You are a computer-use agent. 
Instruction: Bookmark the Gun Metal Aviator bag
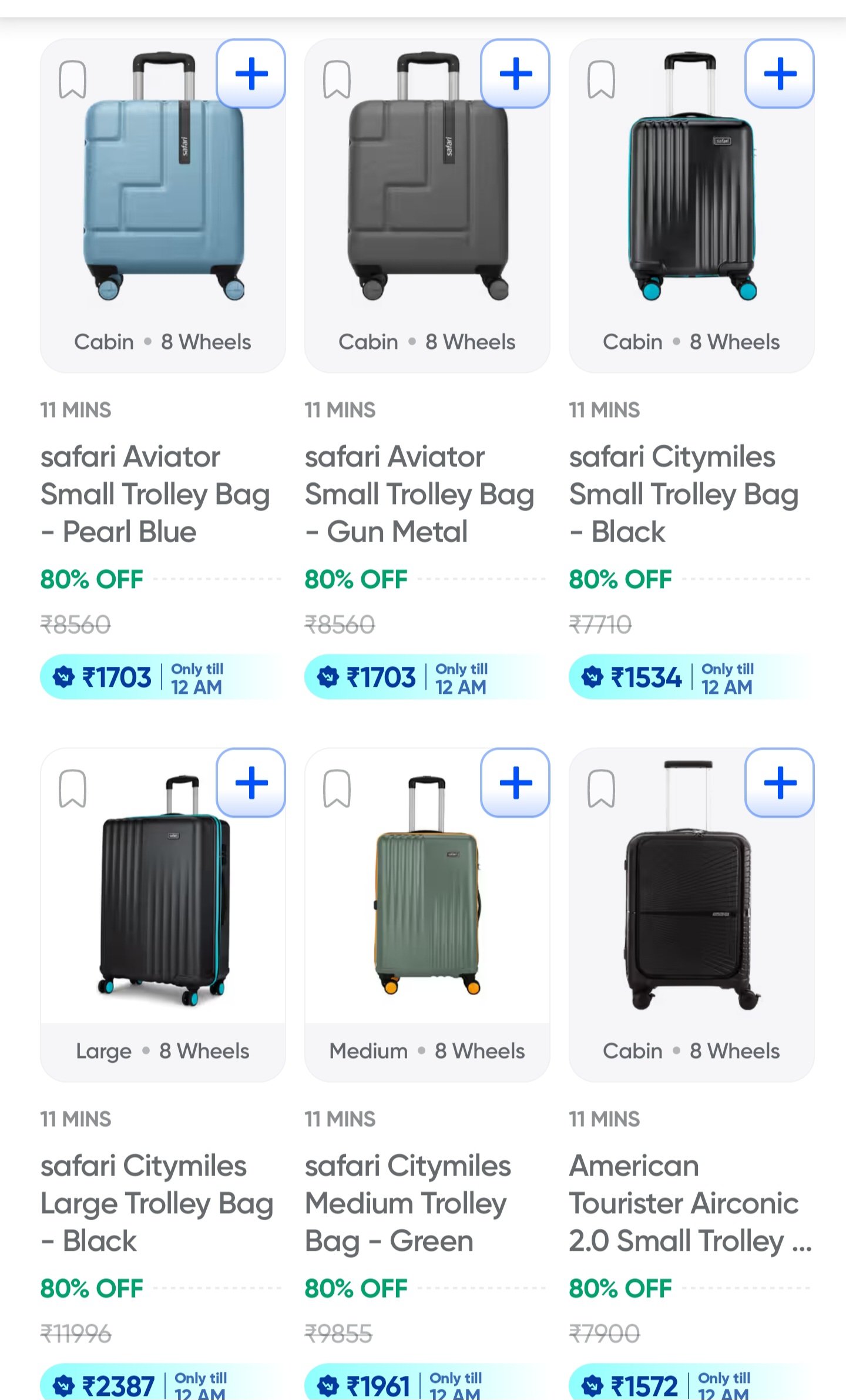click(337, 79)
